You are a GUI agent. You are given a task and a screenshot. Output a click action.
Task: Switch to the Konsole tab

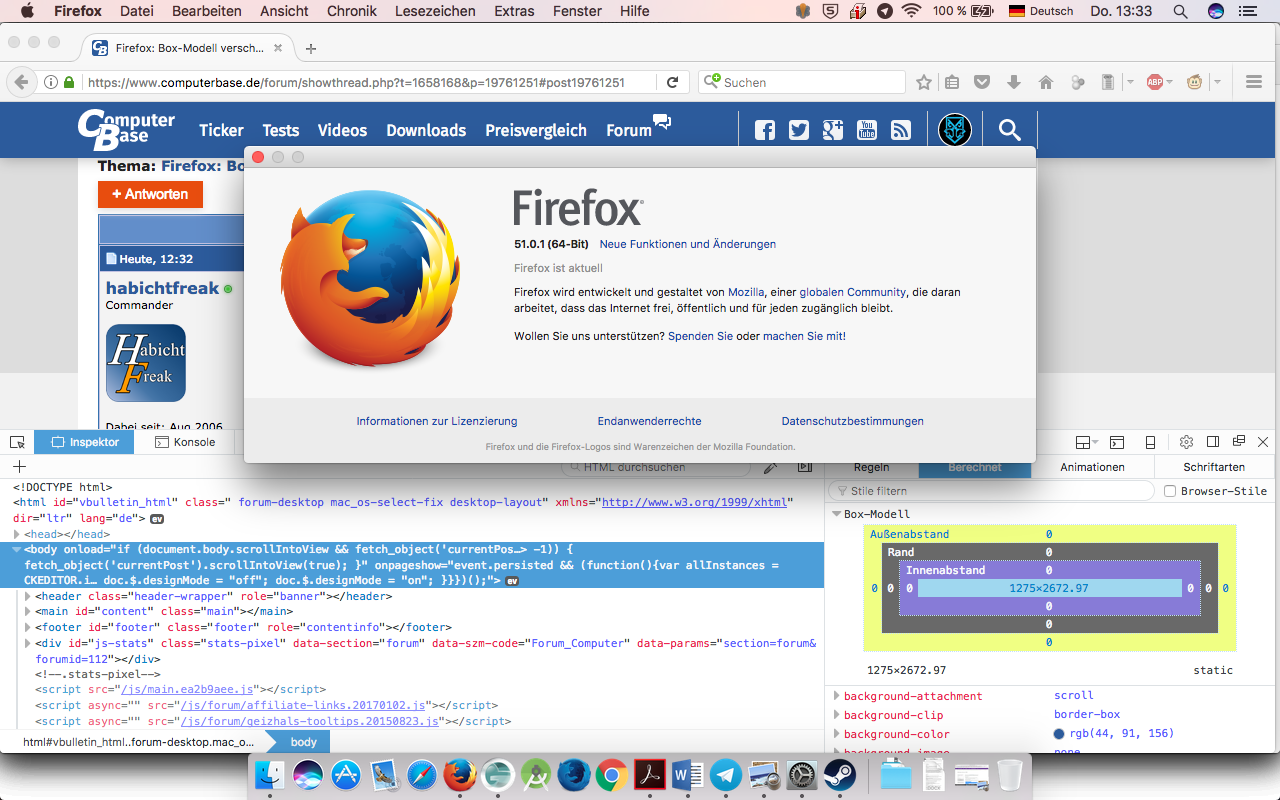click(185, 442)
